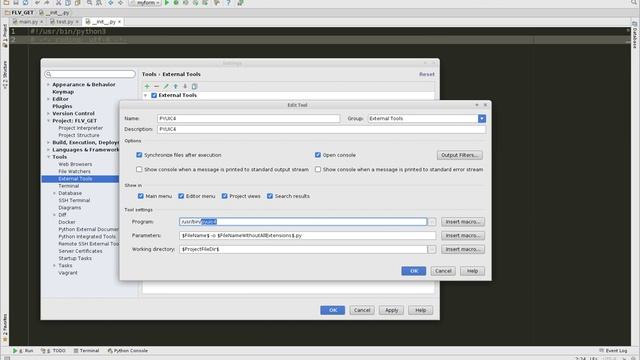640x360 pixels.
Task: Expand the Database settings node
Action: (54, 193)
